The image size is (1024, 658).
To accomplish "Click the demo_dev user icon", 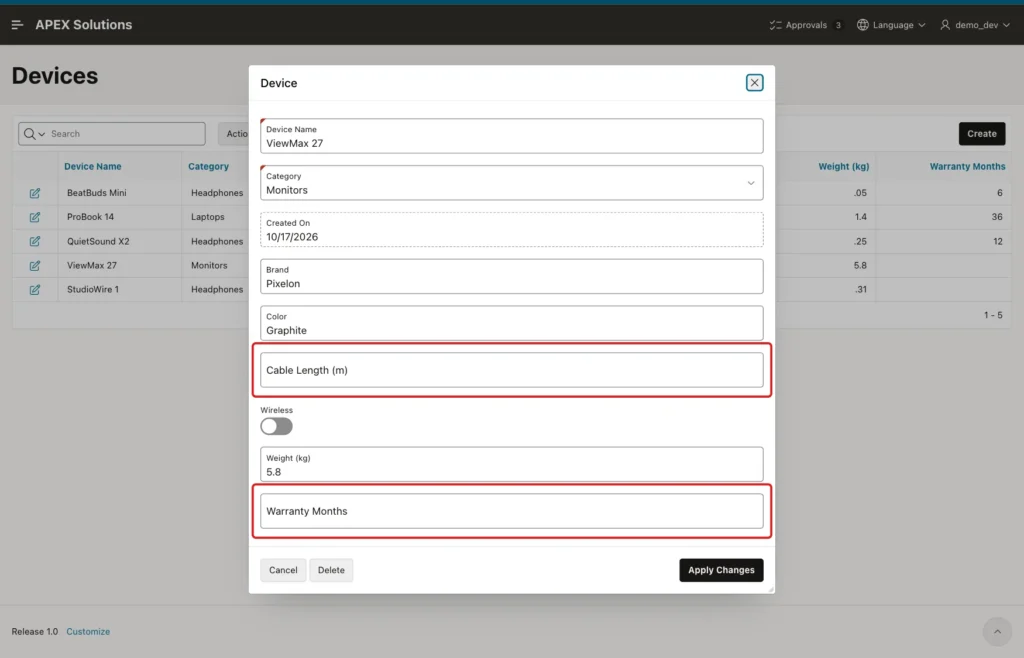I will (x=945, y=25).
